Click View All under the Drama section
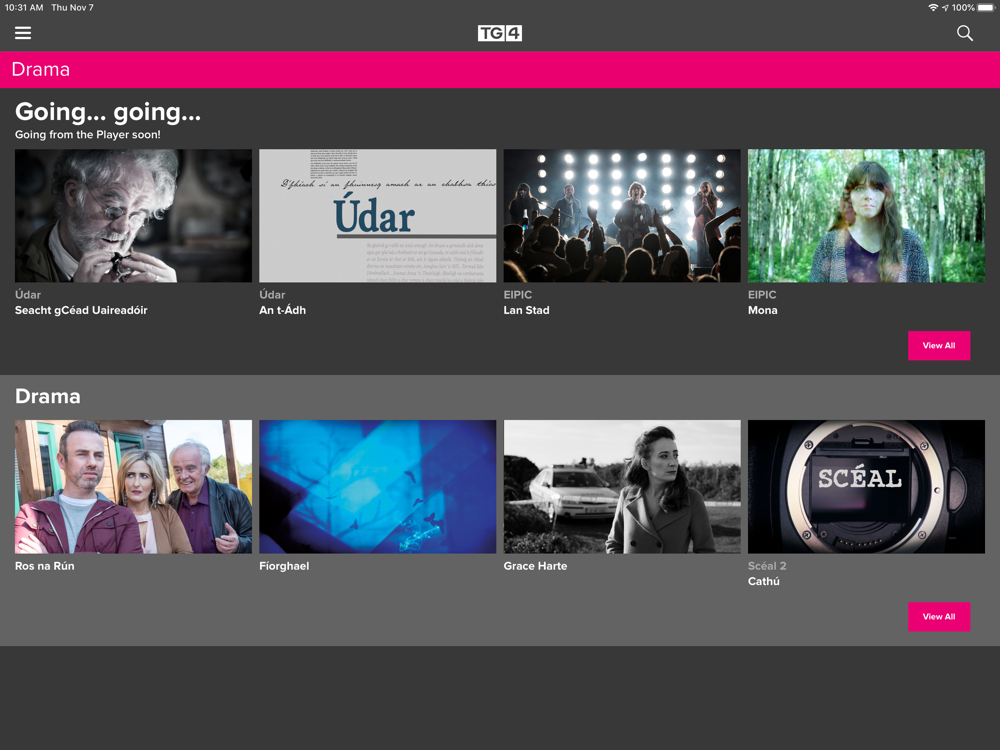This screenshot has width=1000, height=750. (x=939, y=617)
